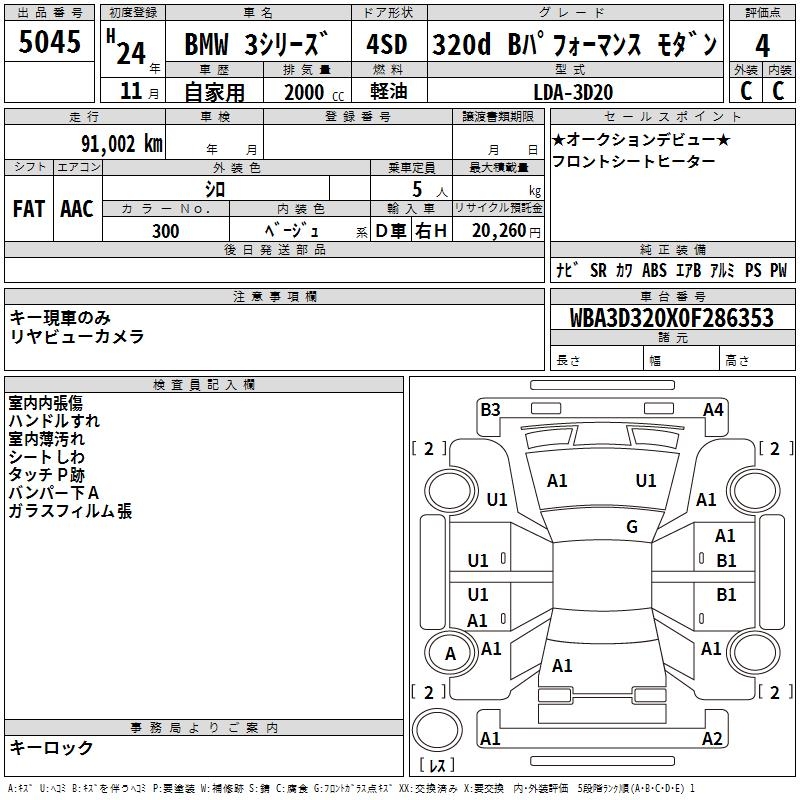Click the 幅 width field
The image size is (800, 800).
pyautogui.click(x=681, y=360)
